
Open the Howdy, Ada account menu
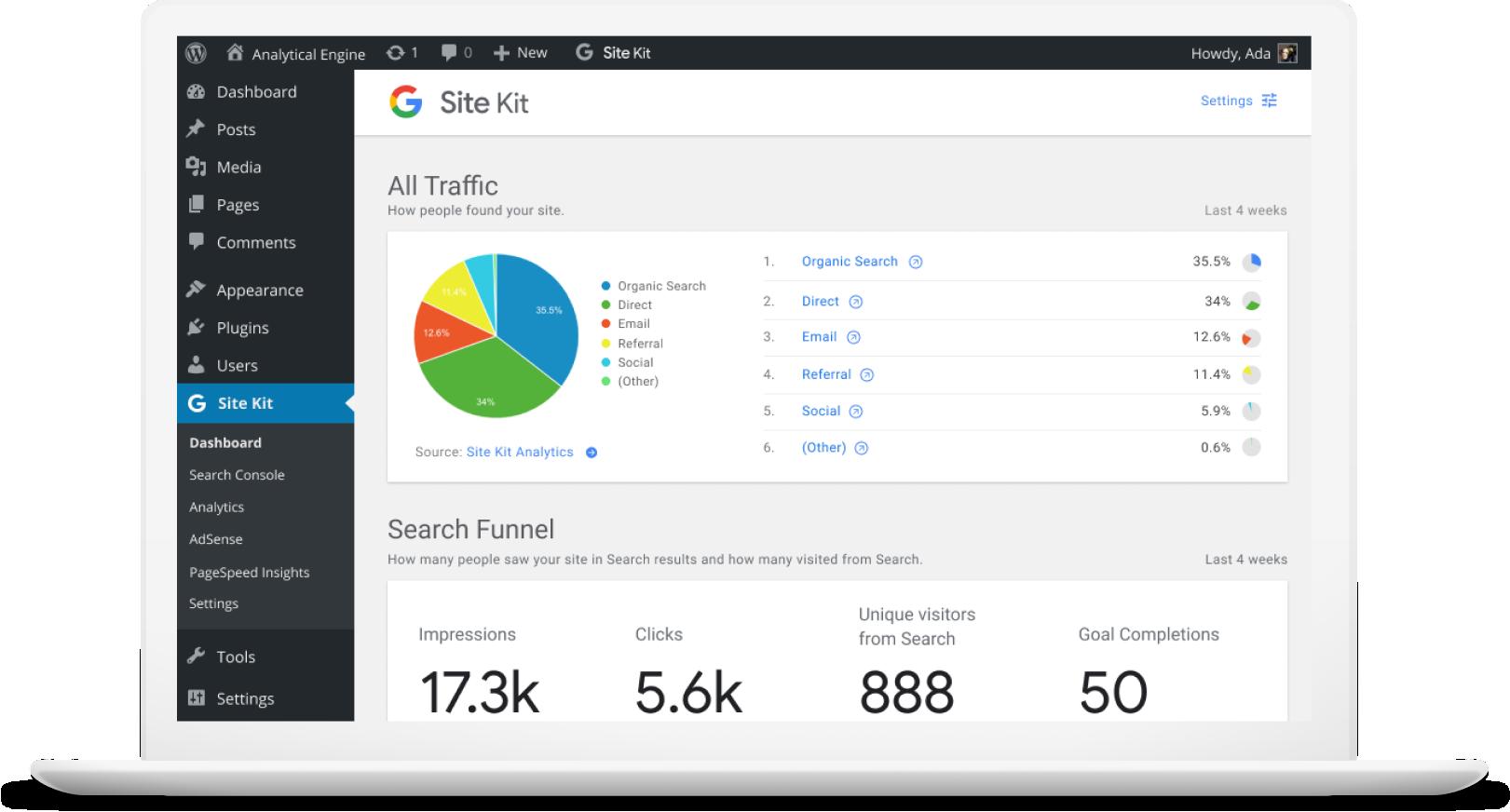tap(1244, 53)
